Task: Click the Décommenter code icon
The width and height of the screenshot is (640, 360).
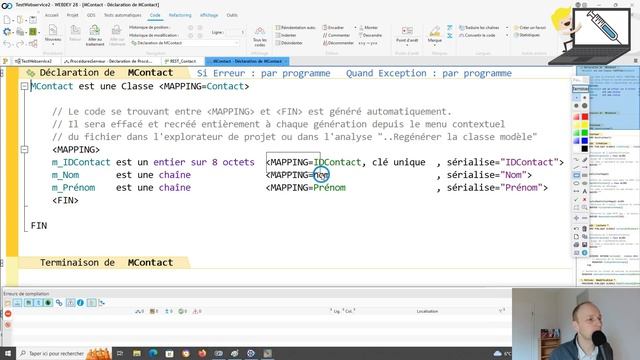Action: tap(325, 42)
